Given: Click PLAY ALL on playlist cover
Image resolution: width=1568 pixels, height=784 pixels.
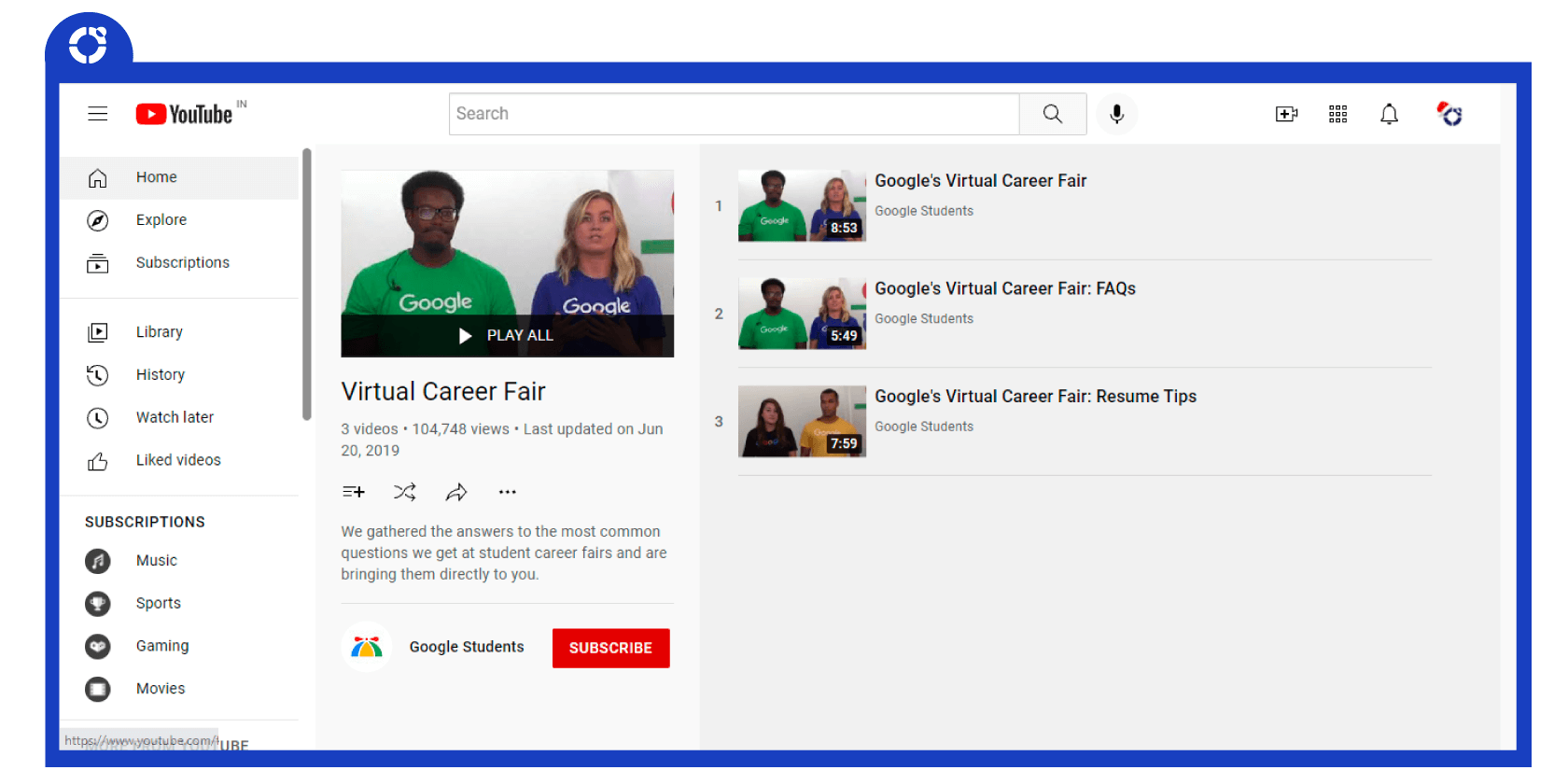Looking at the screenshot, I should tap(507, 336).
